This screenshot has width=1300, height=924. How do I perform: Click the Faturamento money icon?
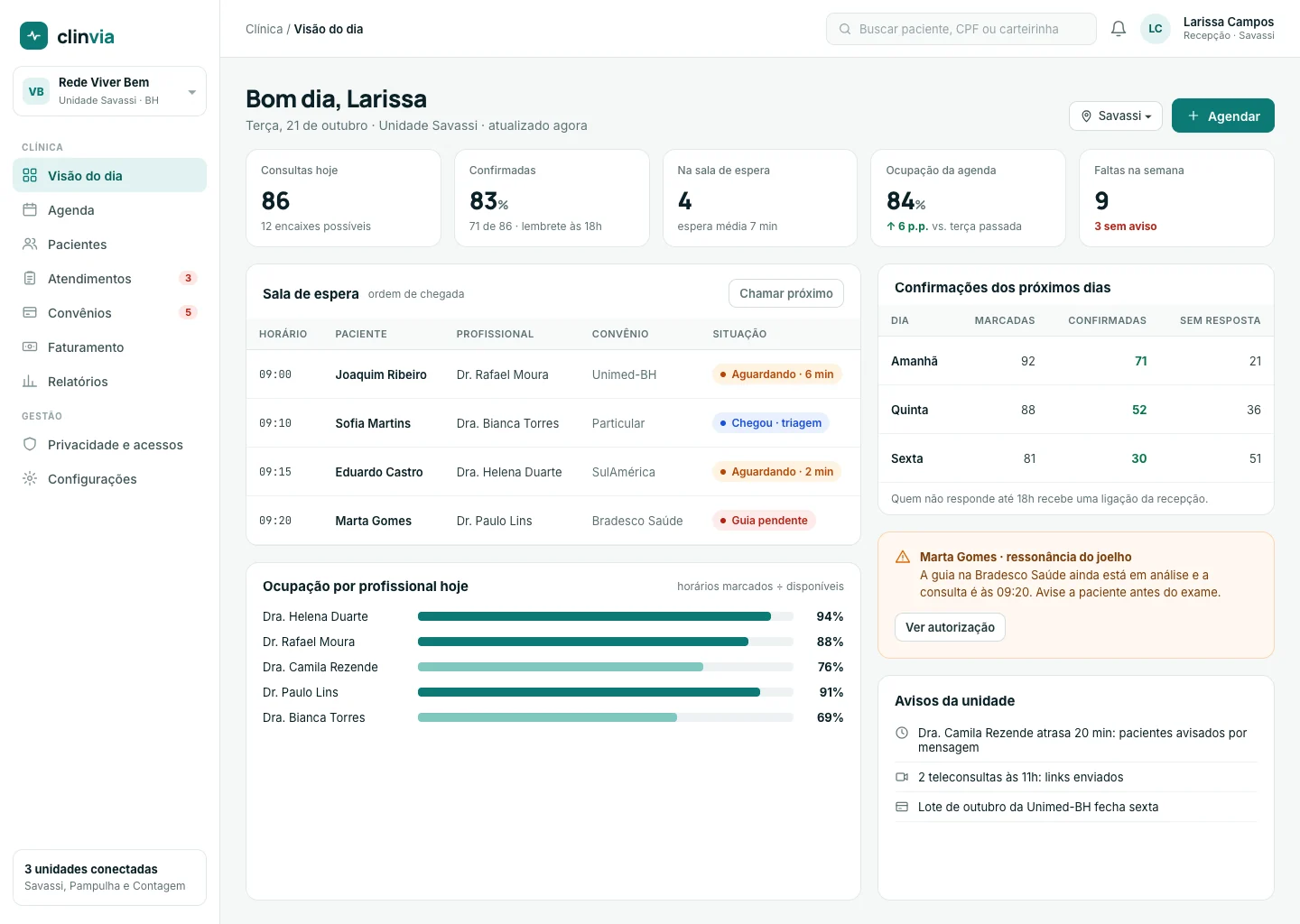(30, 347)
